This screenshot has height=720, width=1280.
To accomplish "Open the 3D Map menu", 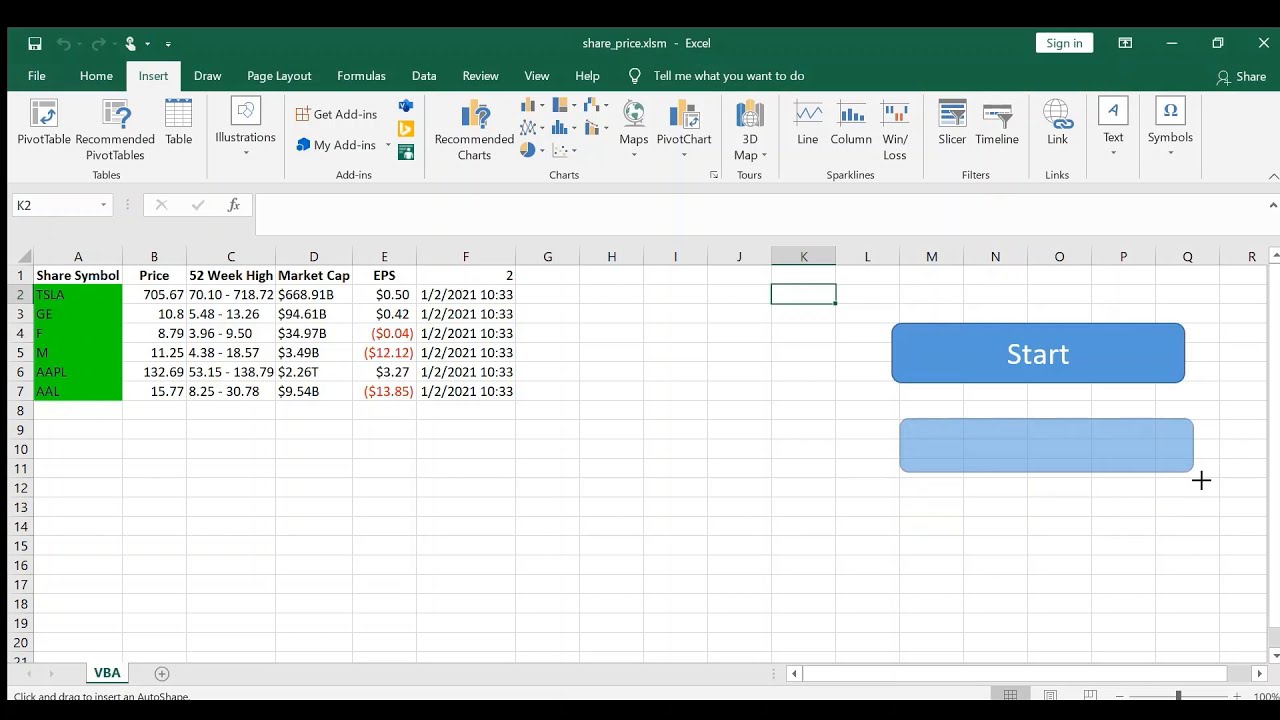I will click(749, 130).
